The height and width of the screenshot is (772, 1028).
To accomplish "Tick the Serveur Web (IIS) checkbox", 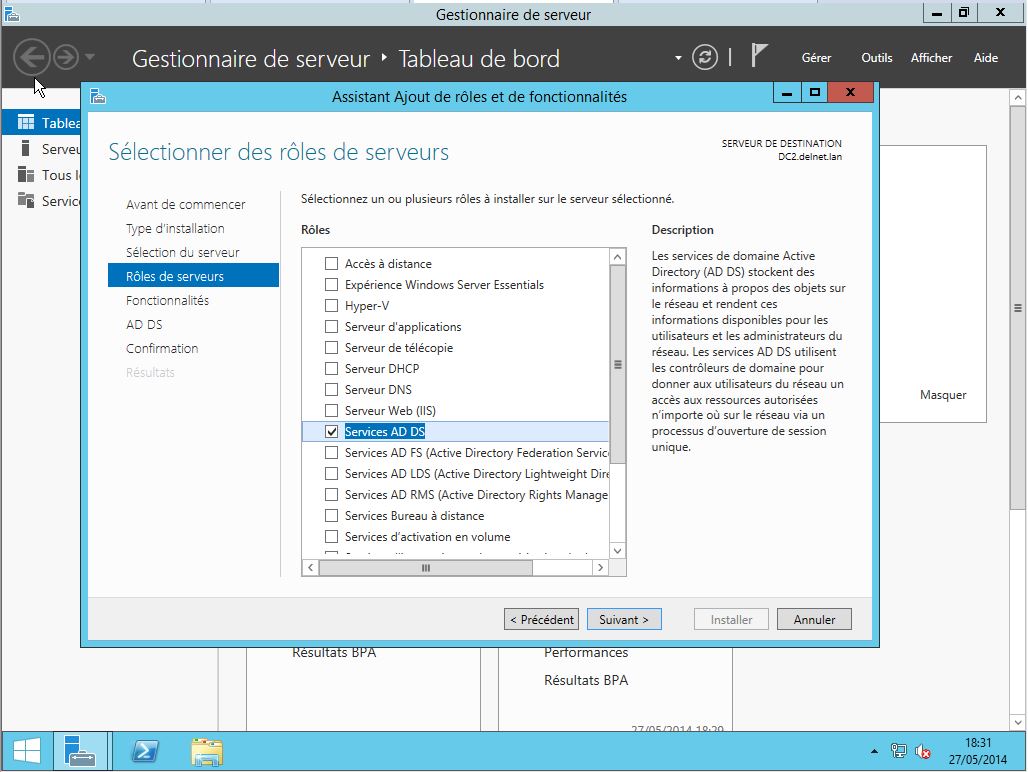I will coord(332,410).
